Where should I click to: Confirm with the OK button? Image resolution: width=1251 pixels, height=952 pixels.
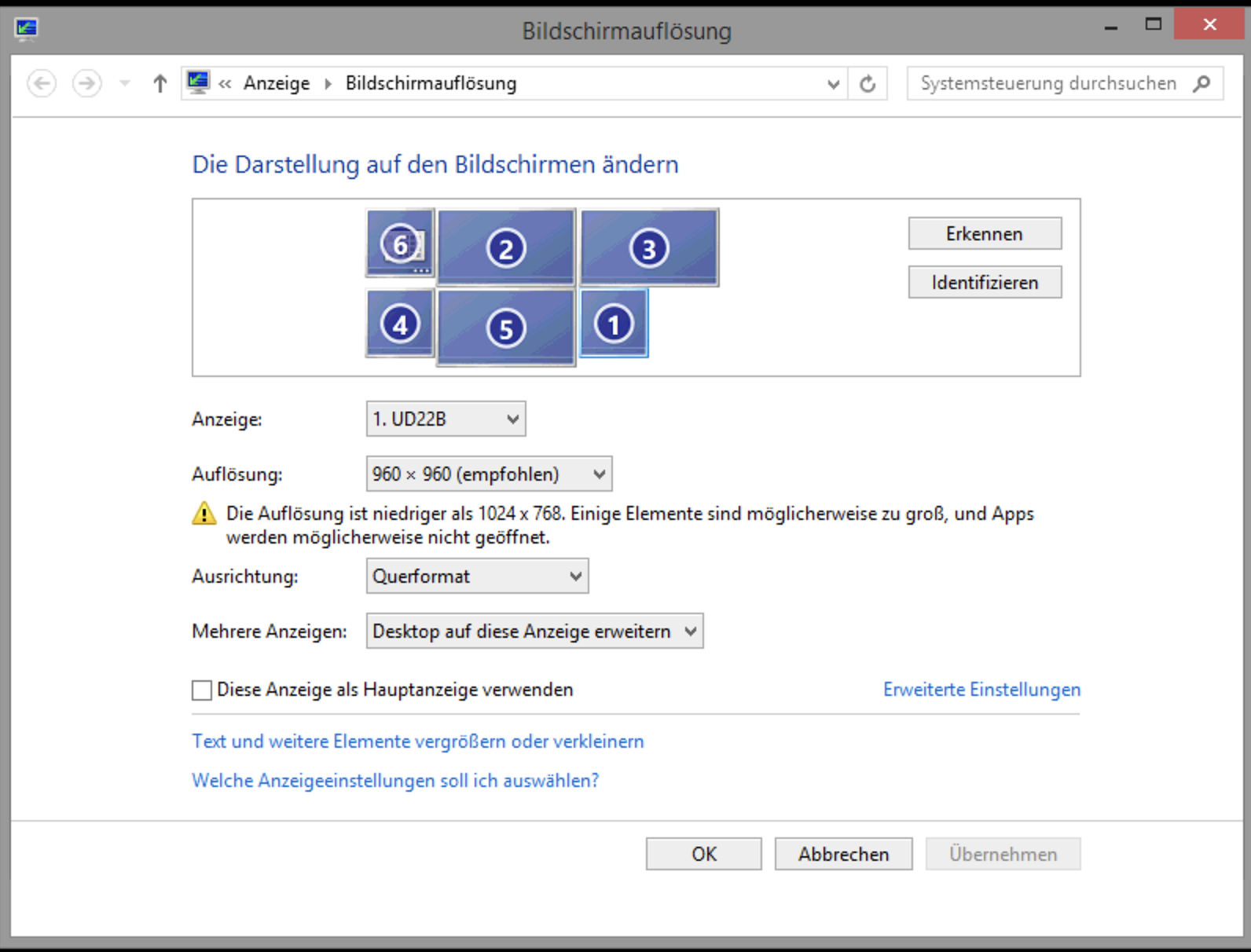click(703, 854)
